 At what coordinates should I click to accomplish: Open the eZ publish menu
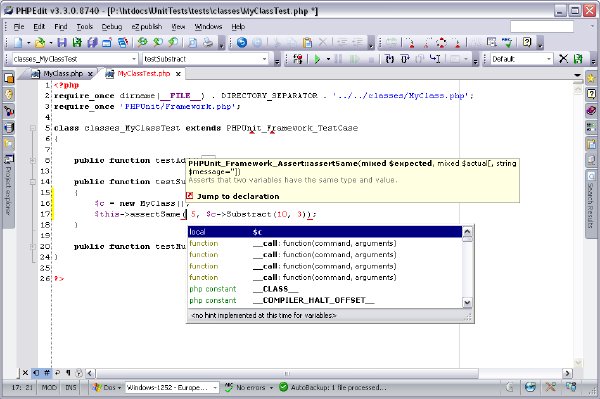coord(147,26)
